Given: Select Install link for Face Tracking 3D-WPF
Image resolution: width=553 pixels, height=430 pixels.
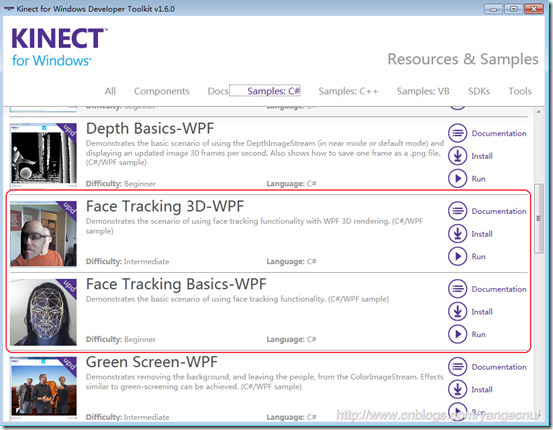Looking at the screenshot, I should coord(482,234).
